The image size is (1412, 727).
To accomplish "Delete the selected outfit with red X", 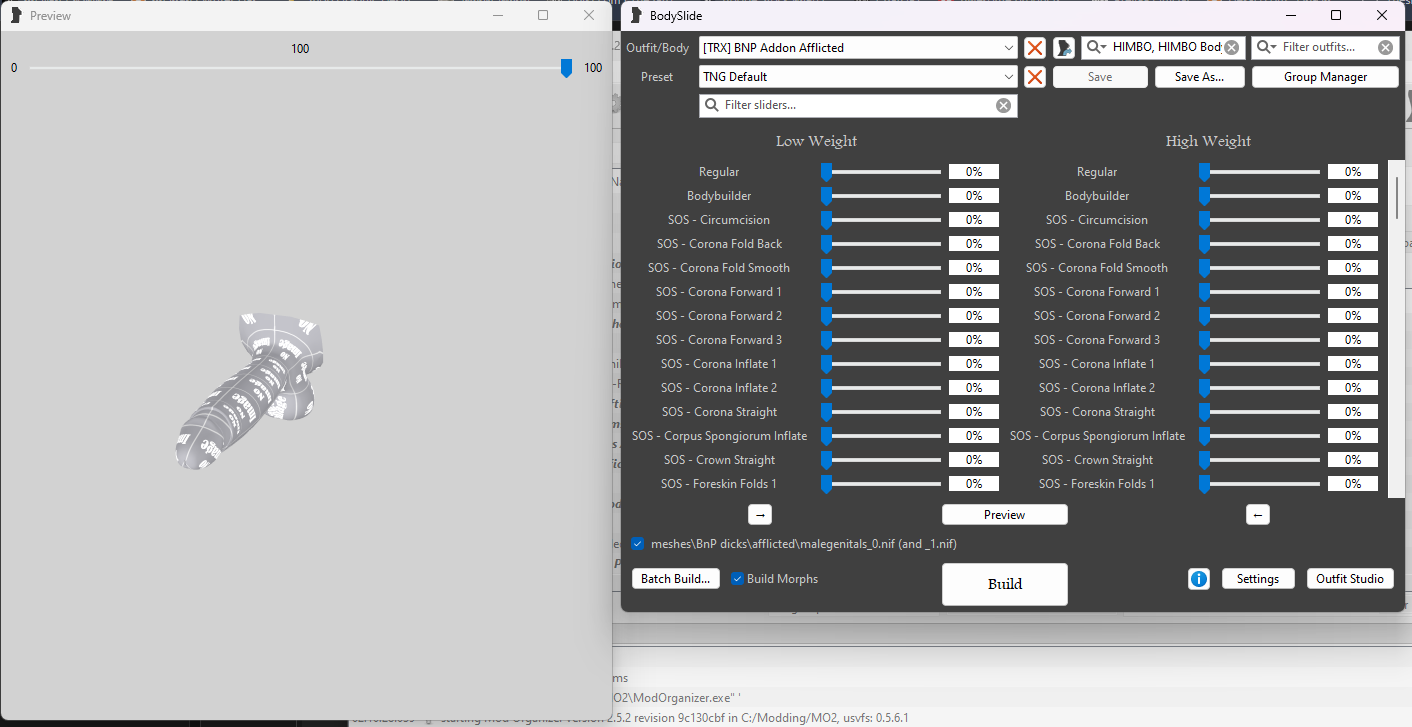I will click(1035, 48).
